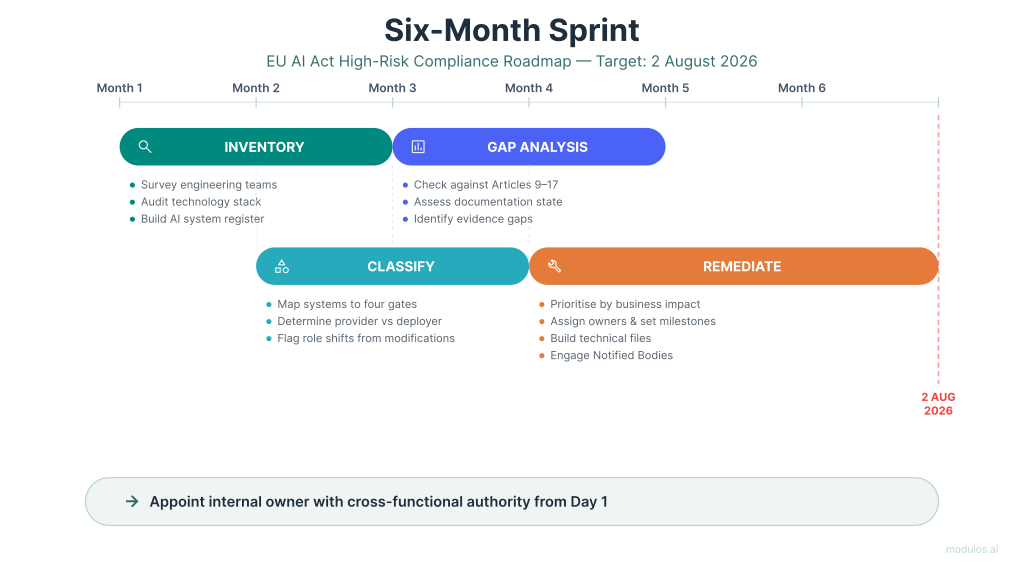The image size is (1024, 563).
Task: Open the modulos.ai link
Action: coord(972,549)
